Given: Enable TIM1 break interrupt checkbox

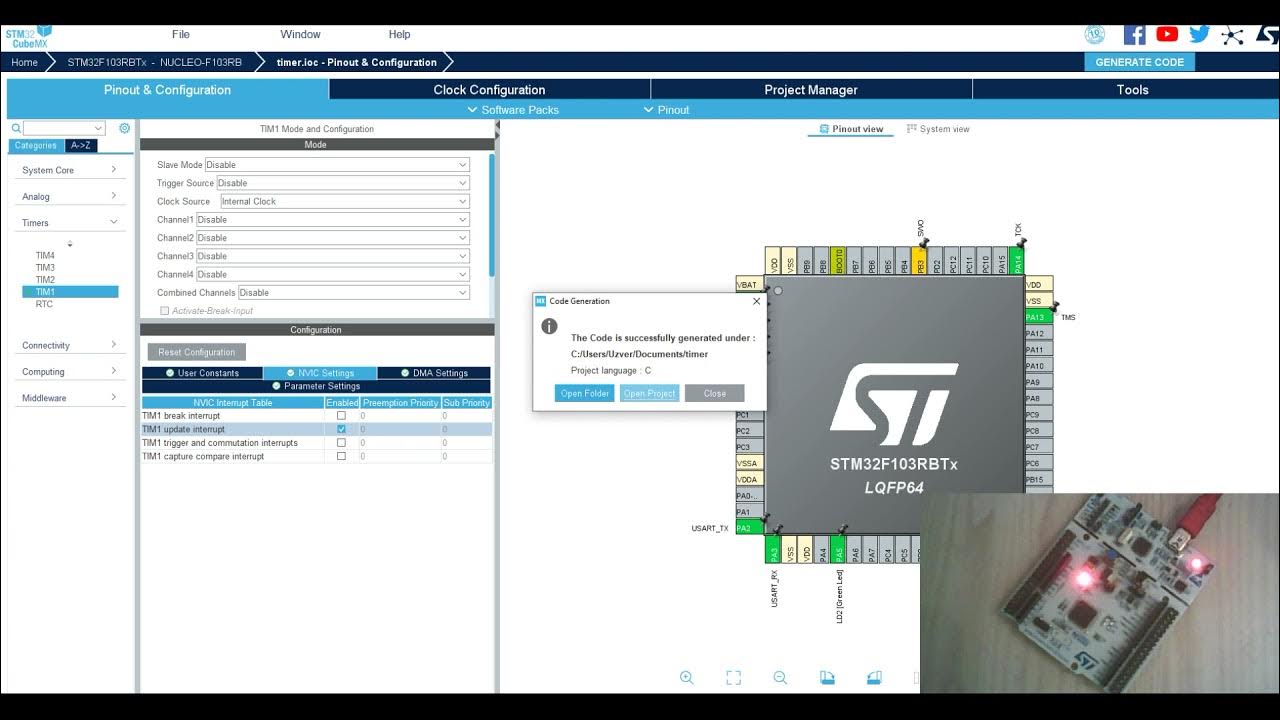Looking at the screenshot, I should (x=341, y=415).
